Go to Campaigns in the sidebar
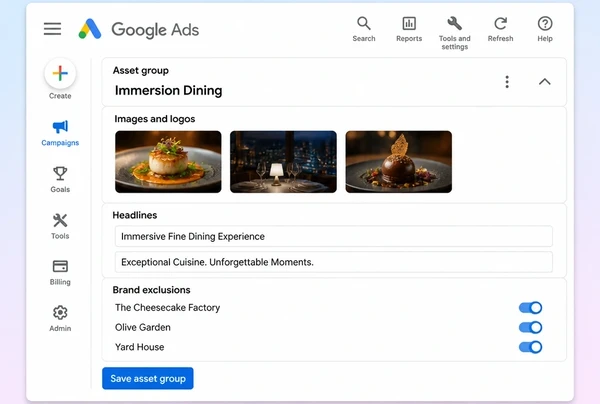 tap(60, 133)
